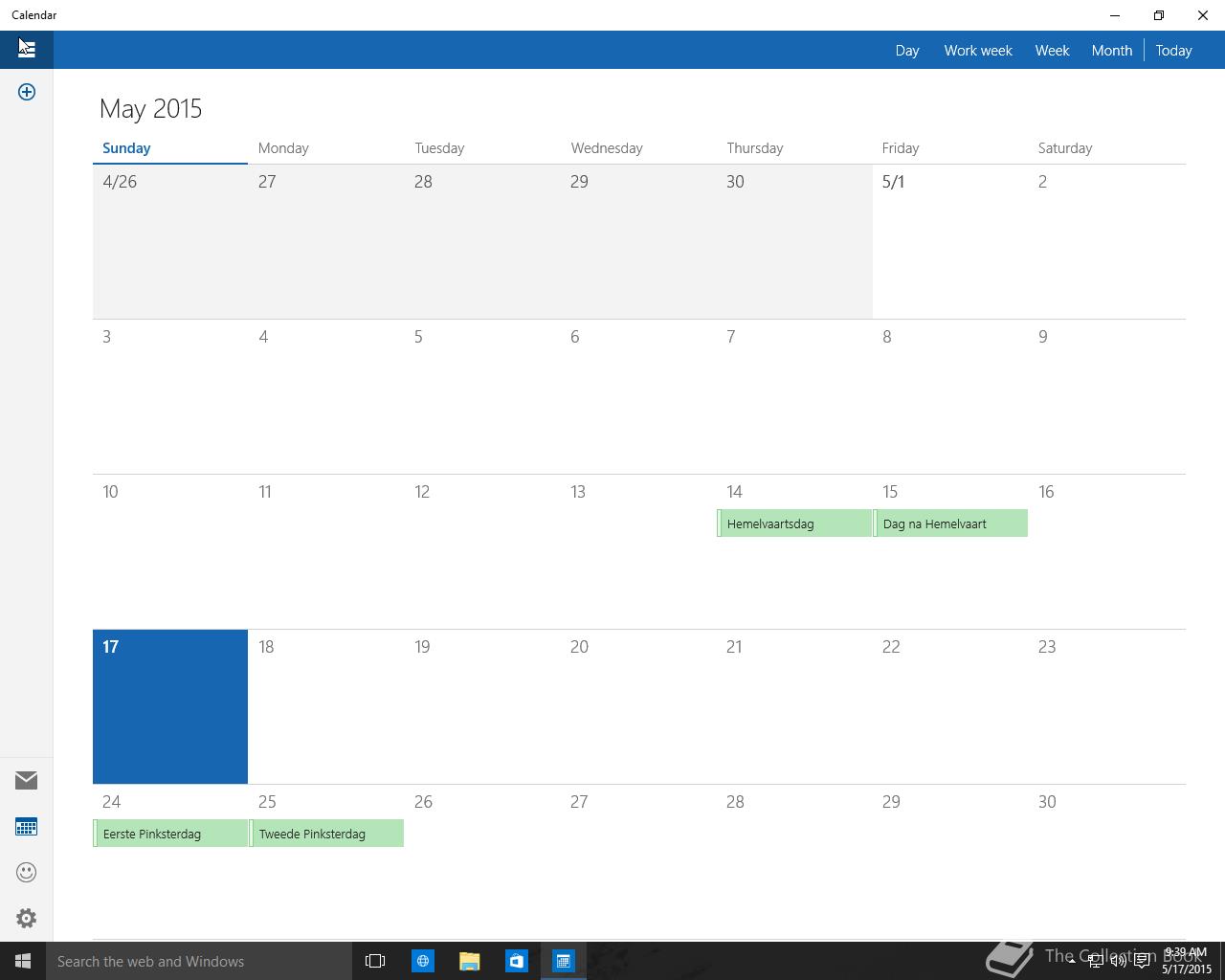Screen dimensions: 1225x980
Task: Click the Search the web and Windows box
Action: tap(199, 961)
